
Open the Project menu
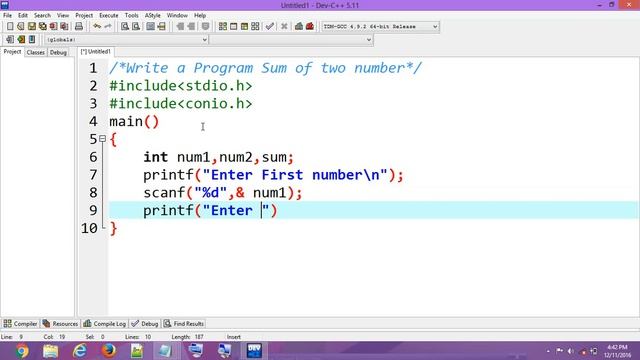point(84,16)
